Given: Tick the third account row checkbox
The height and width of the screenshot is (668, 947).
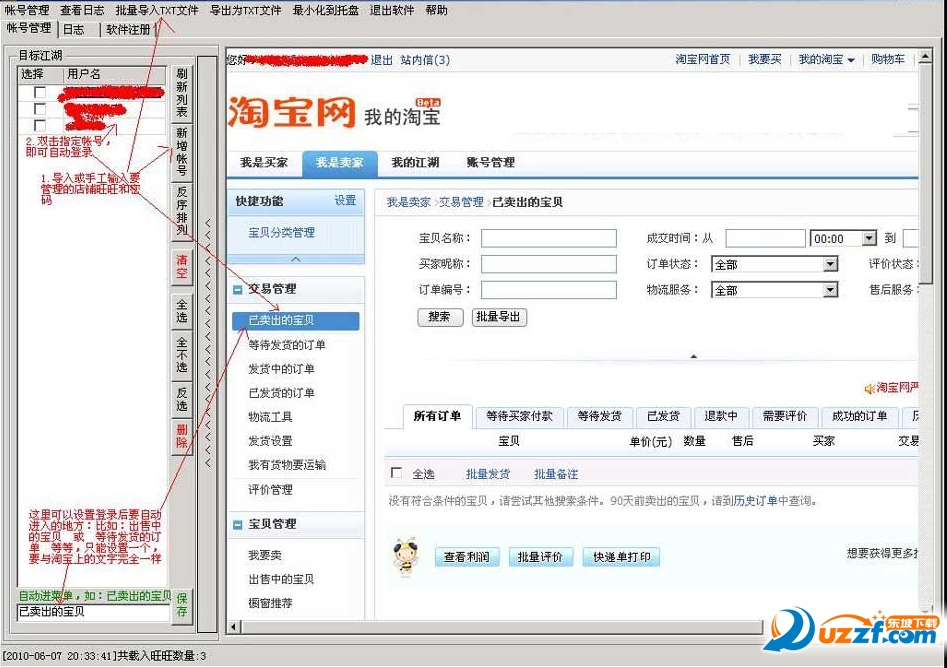Looking at the screenshot, I should tap(40, 125).
